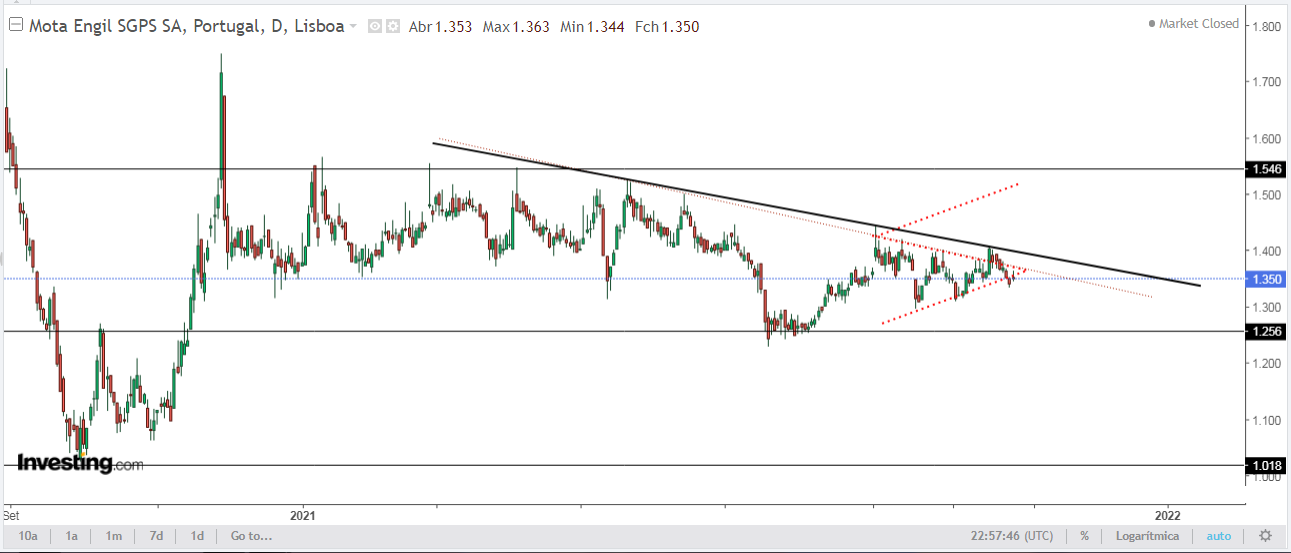The height and width of the screenshot is (553, 1291).
Task: Select the 7d time range
Action: click(x=156, y=536)
